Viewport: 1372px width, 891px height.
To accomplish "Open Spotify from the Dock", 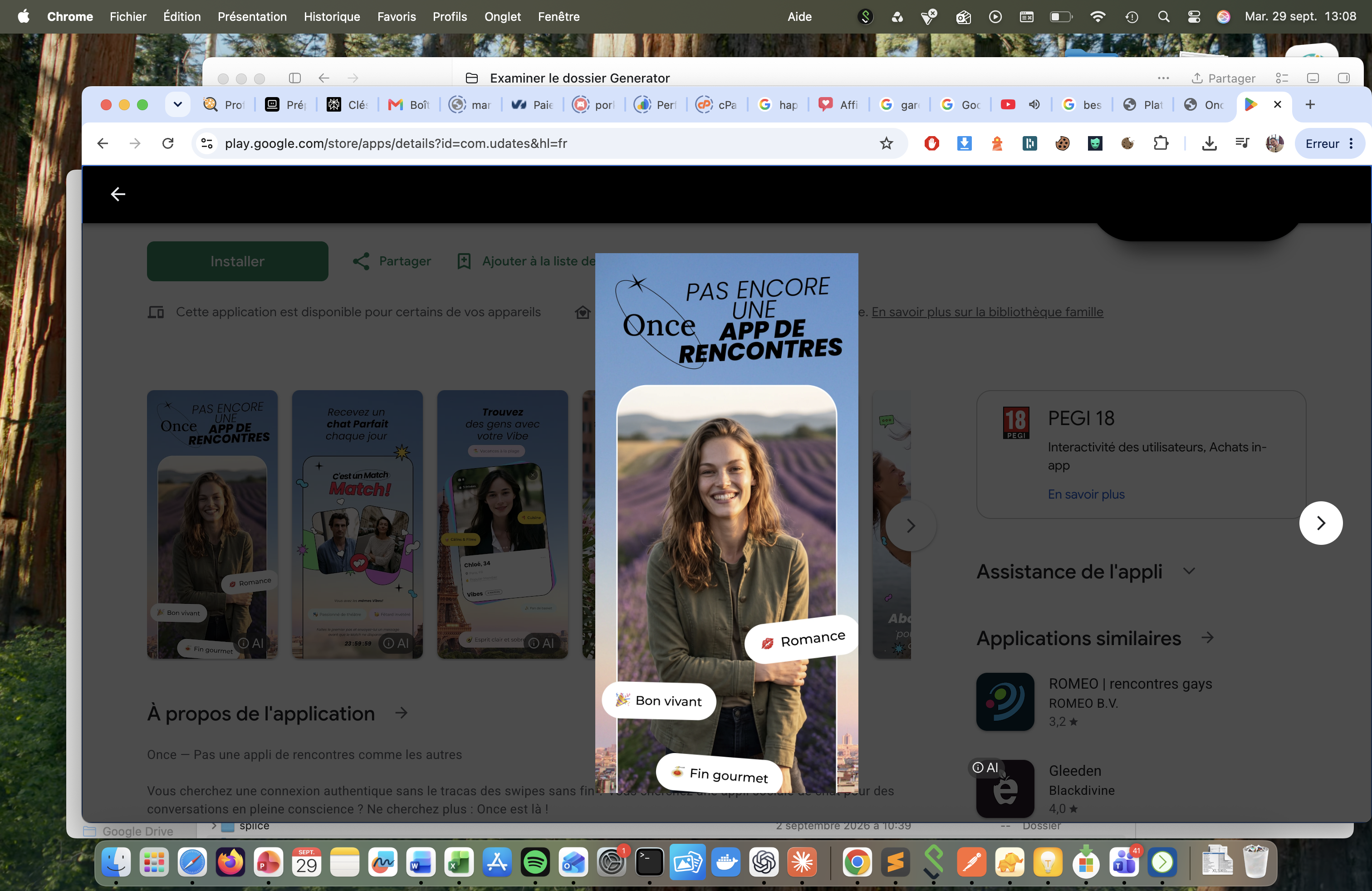I will click(x=534, y=863).
